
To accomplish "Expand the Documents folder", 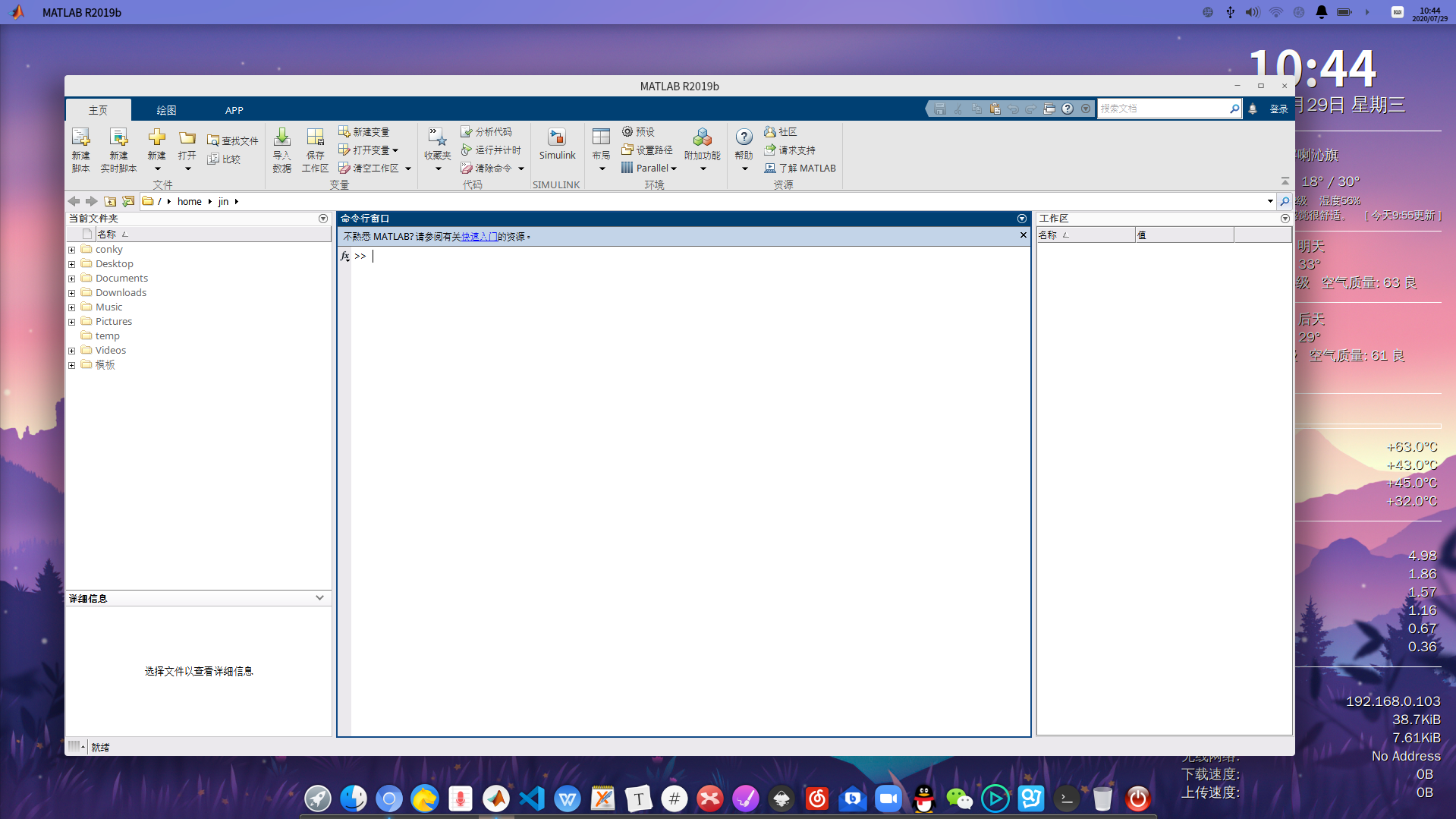I will [x=72, y=279].
